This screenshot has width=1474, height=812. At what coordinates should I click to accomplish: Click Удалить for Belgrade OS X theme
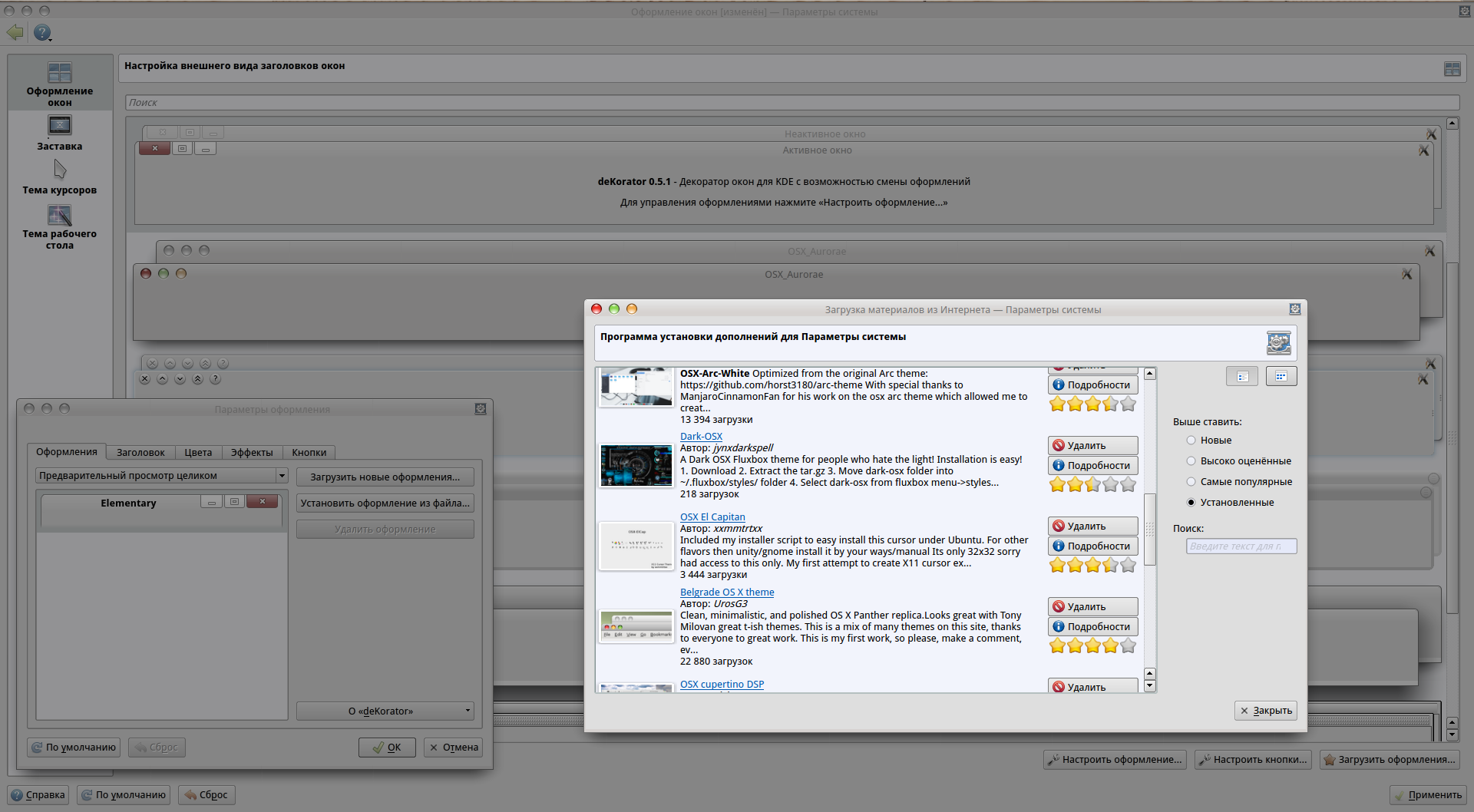point(1093,607)
